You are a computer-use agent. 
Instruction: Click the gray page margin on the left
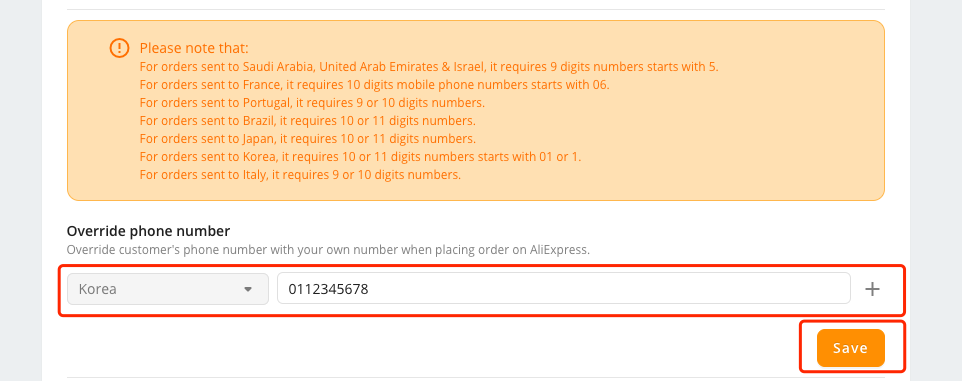[20, 190]
